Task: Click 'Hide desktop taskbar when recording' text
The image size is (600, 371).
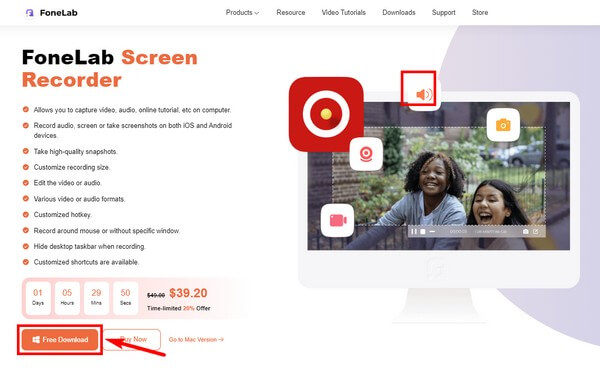Action: [x=89, y=246]
